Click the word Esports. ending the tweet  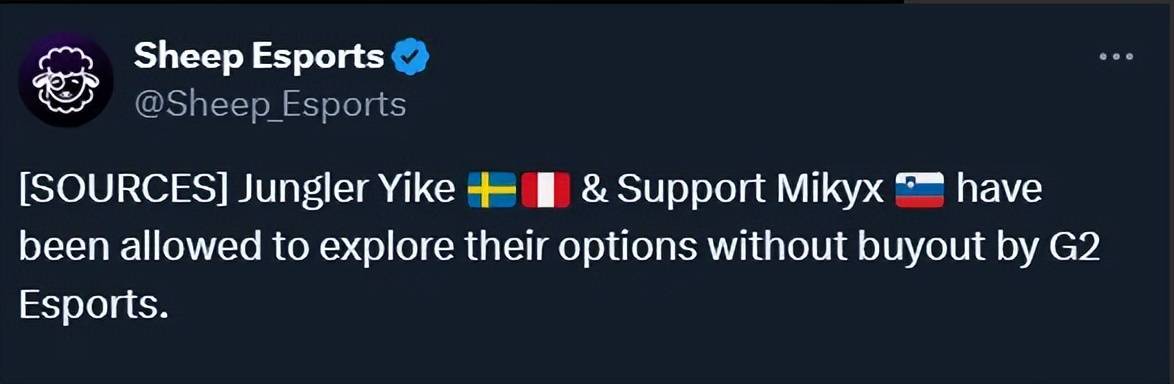[x=90, y=305]
